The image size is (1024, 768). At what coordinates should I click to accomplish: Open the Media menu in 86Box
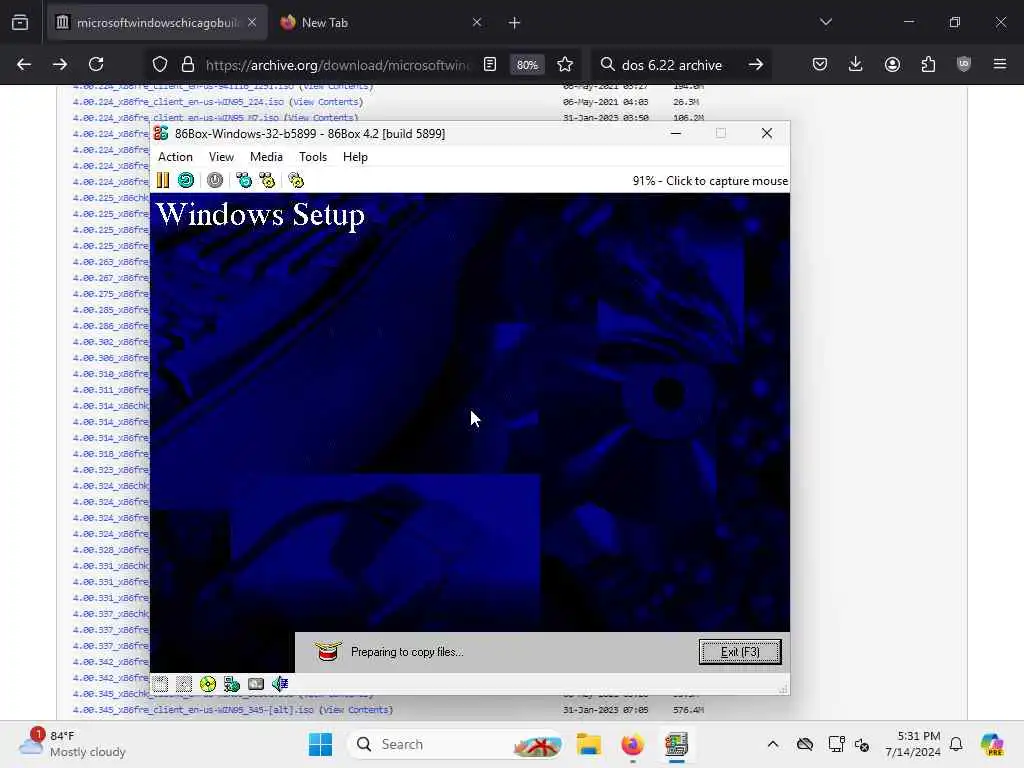(x=266, y=157)
